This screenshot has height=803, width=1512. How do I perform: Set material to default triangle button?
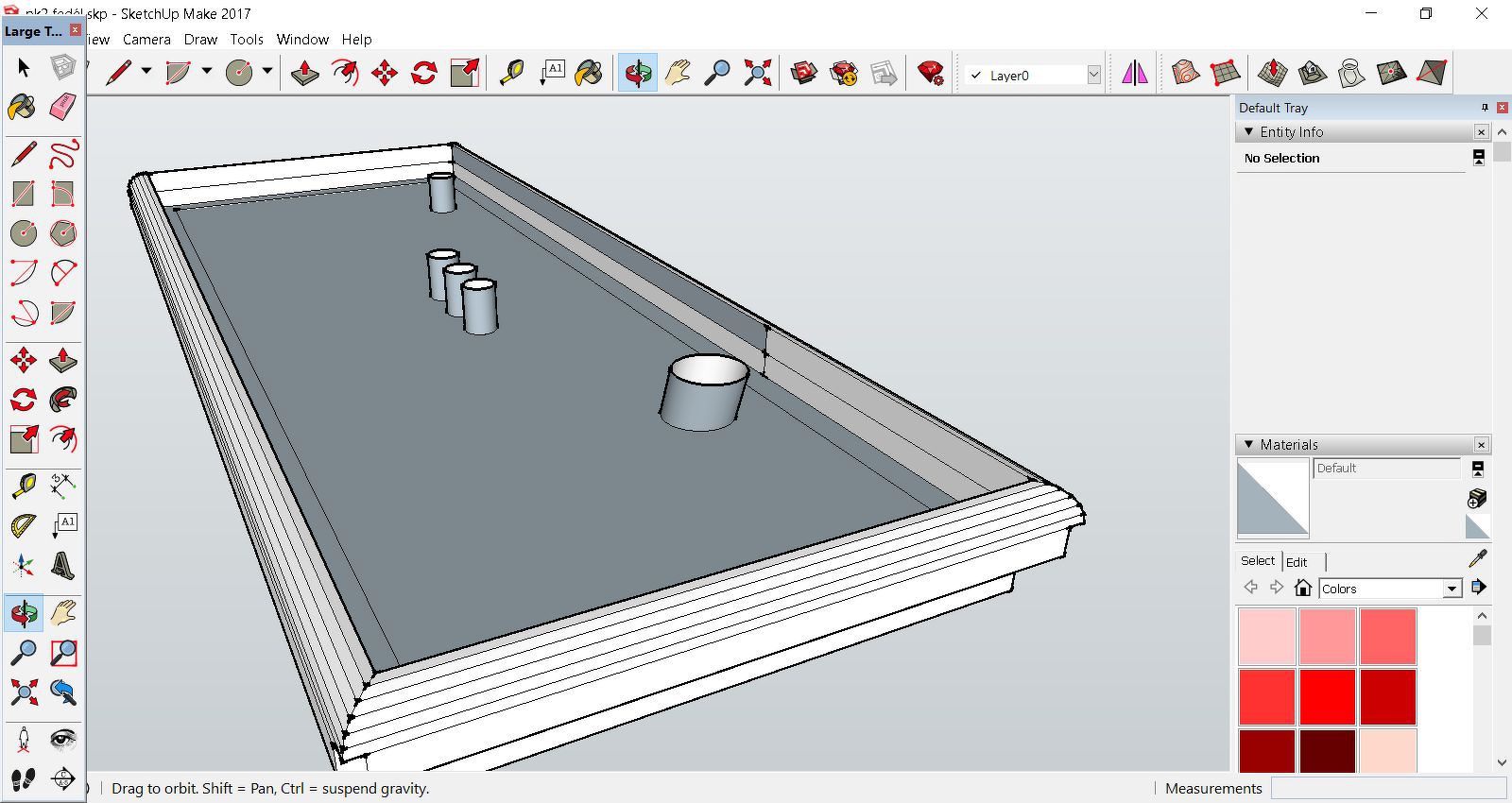pos(1477,525)
